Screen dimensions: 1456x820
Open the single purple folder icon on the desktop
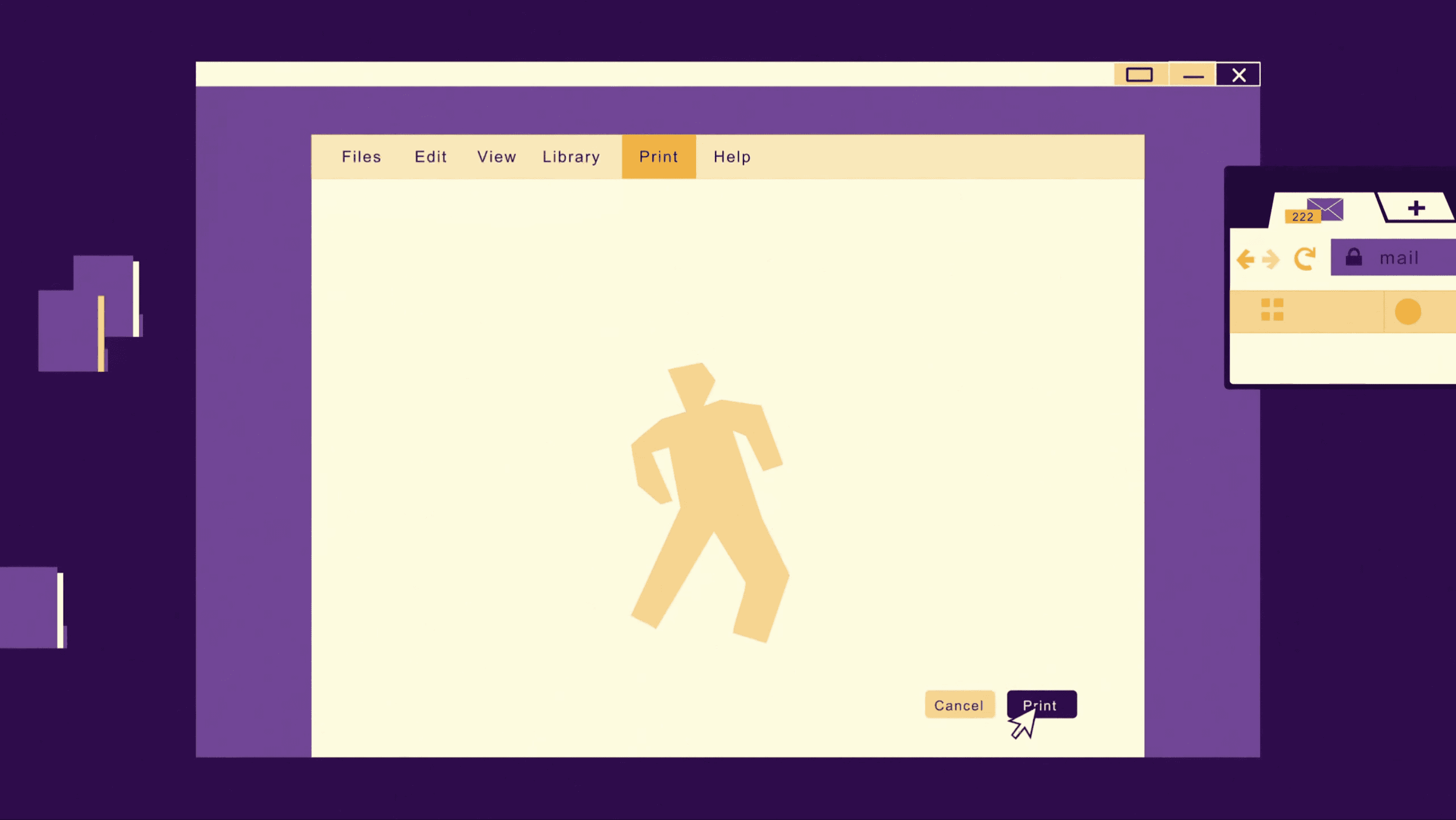[x=31, y=607]
